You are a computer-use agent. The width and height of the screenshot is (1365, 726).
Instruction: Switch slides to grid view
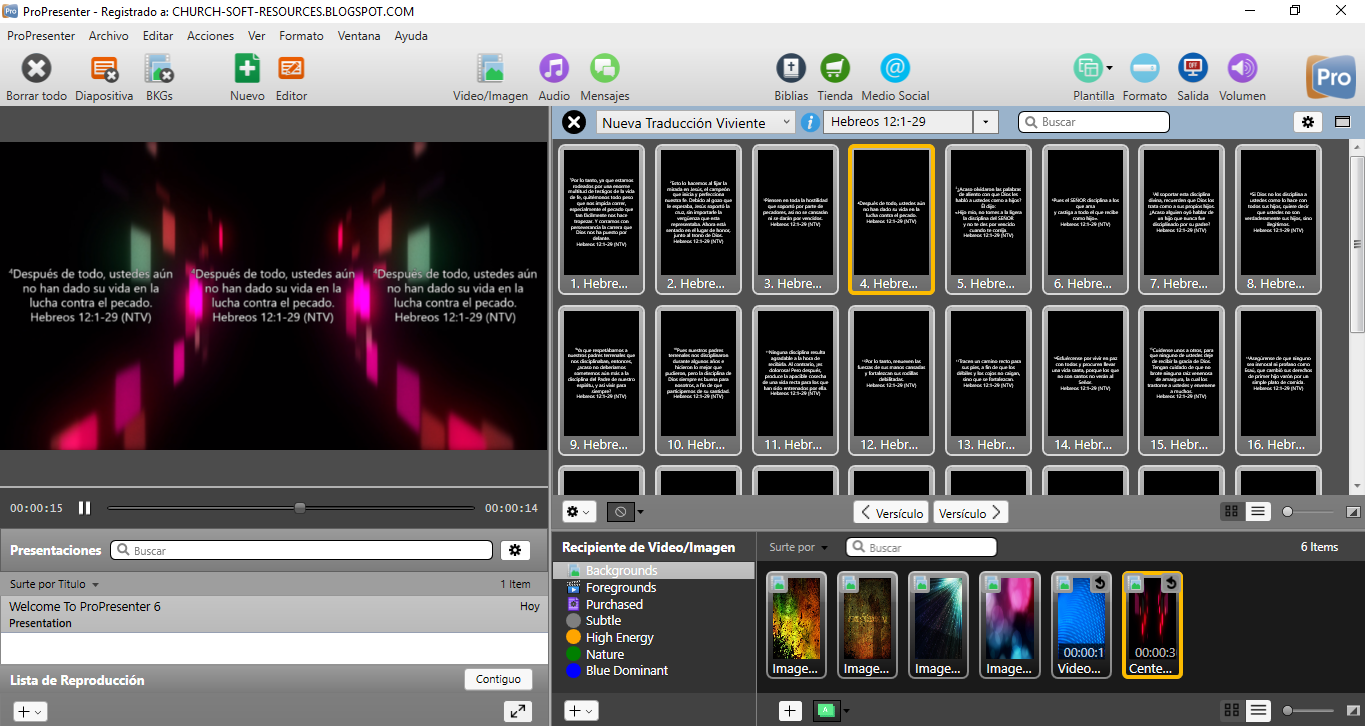pos(1233,511)
